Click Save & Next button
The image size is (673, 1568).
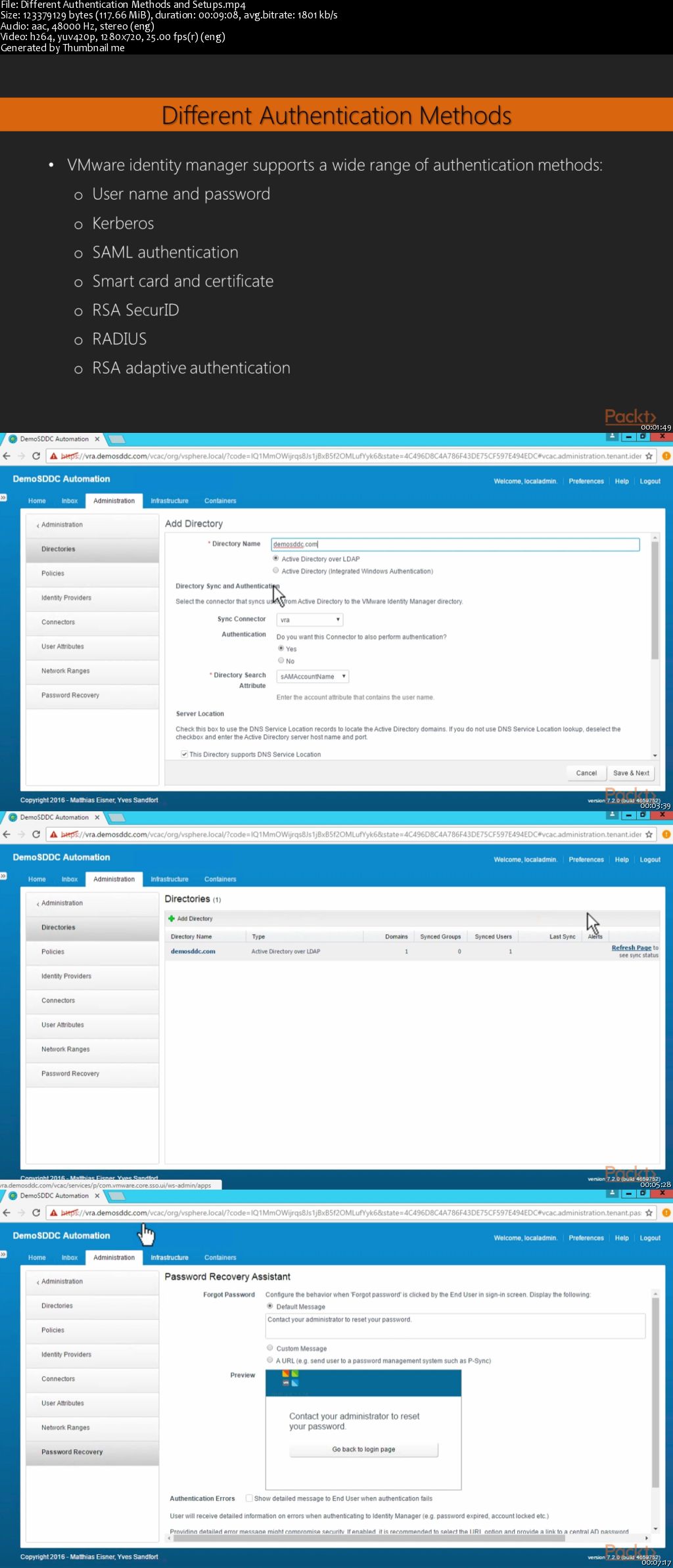click(x=631, y=773)
